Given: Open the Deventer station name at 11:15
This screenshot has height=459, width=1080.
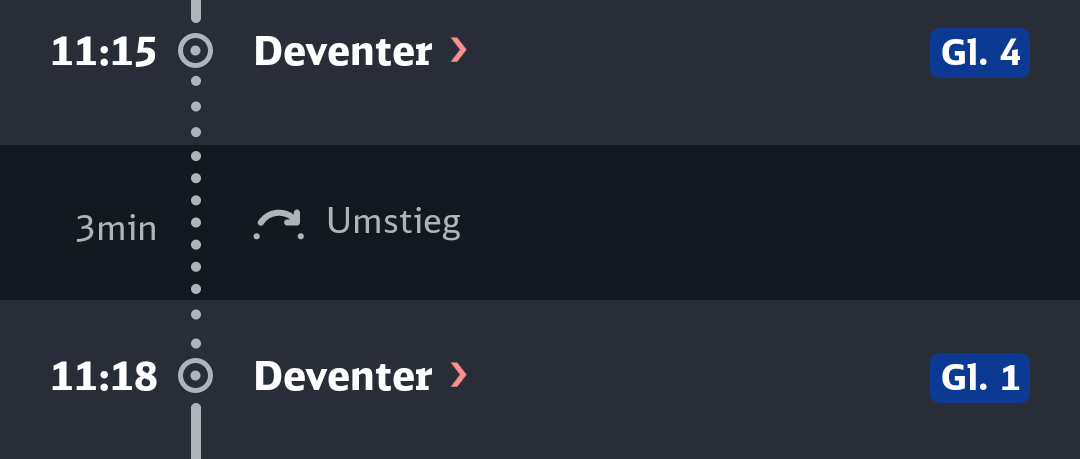Looking at the screenshot, I should 342,51.
